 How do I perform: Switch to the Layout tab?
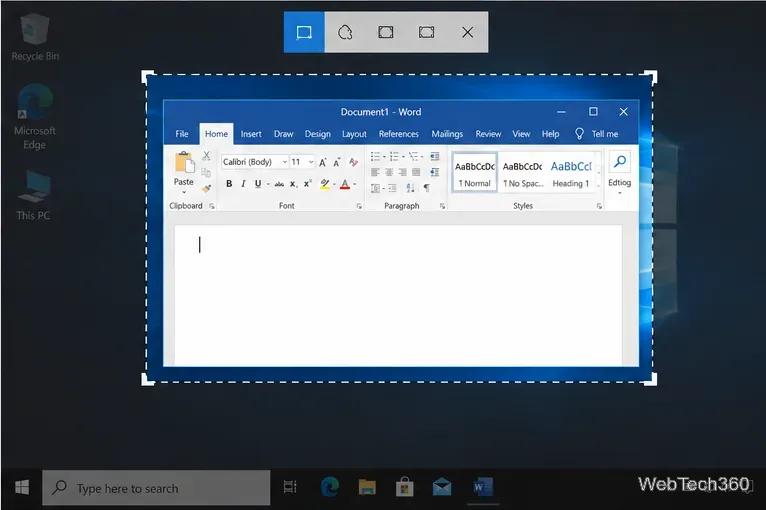(354, 134)
